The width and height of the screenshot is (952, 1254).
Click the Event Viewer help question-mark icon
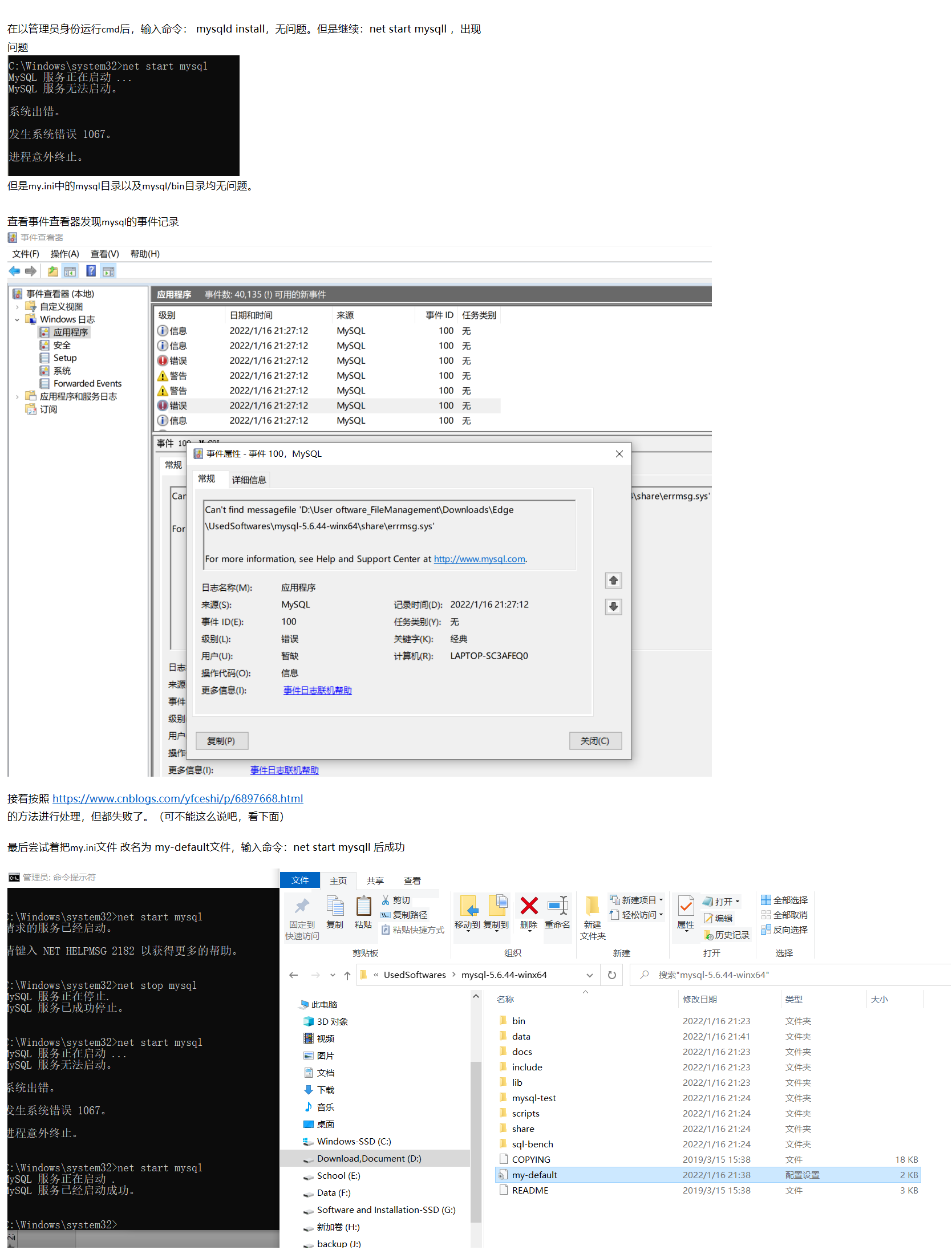[91, 271]
